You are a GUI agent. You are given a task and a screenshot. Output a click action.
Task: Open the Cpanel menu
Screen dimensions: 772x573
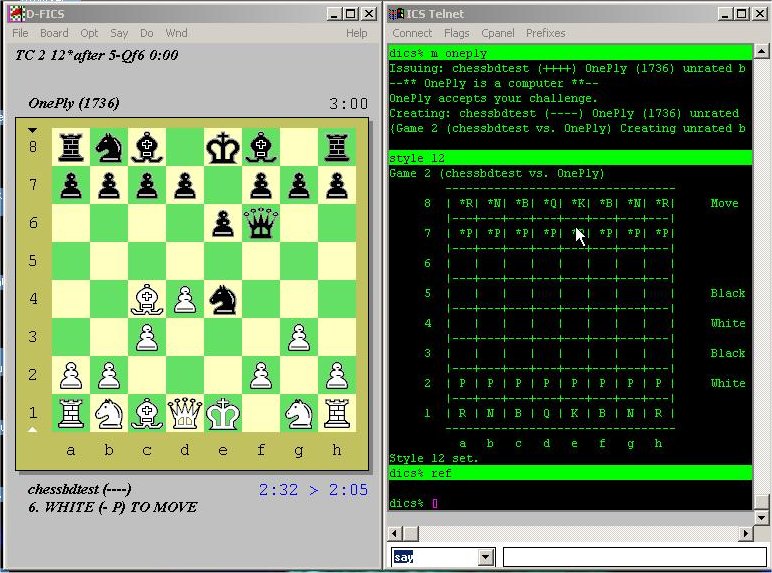tap(498, 33)
